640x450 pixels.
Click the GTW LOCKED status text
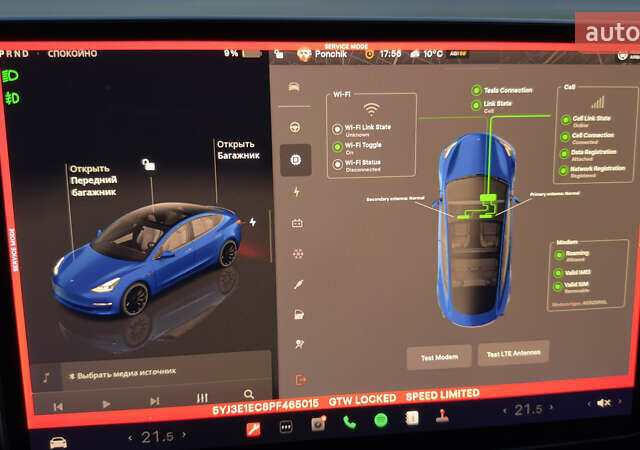(362, 400)
